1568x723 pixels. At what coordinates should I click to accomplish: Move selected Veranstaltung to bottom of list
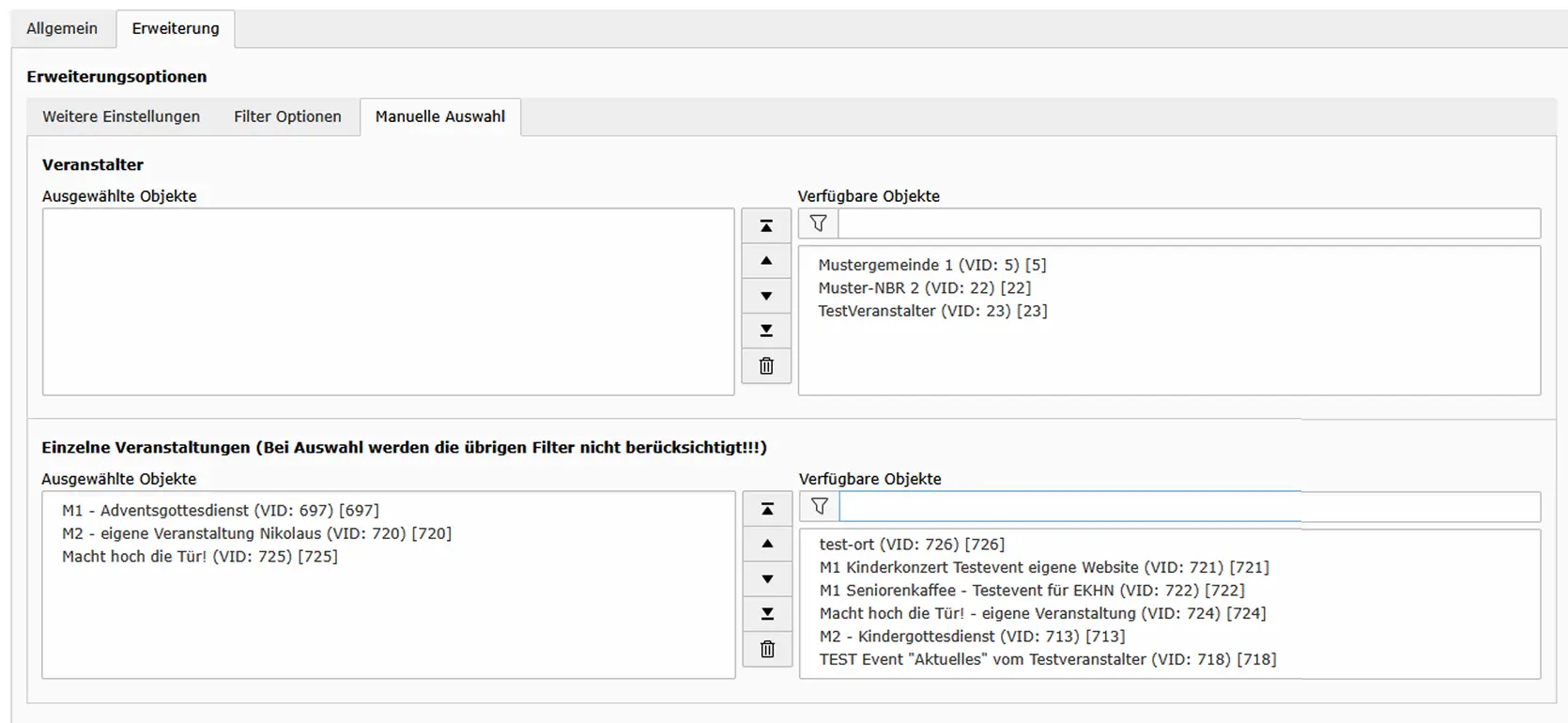point(767,614)
